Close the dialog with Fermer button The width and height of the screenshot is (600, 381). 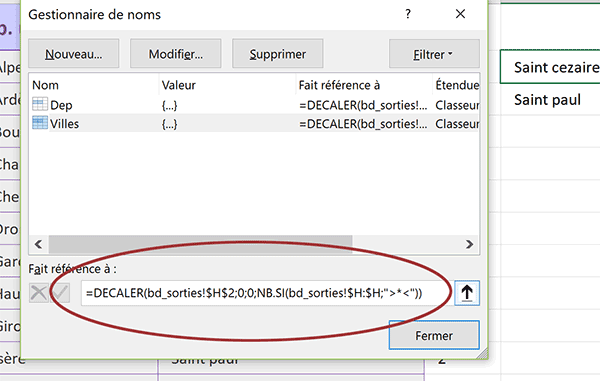434,335
